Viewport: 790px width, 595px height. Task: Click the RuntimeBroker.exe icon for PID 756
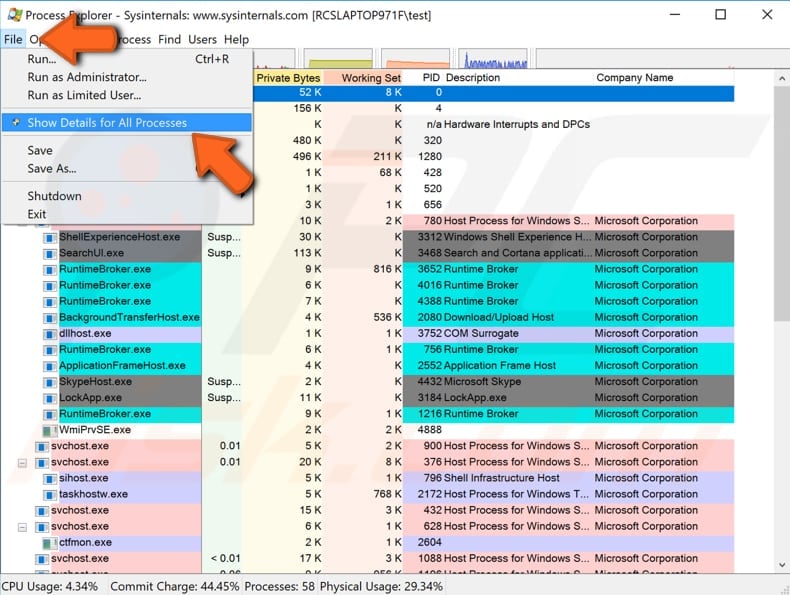tap(49, 351)
